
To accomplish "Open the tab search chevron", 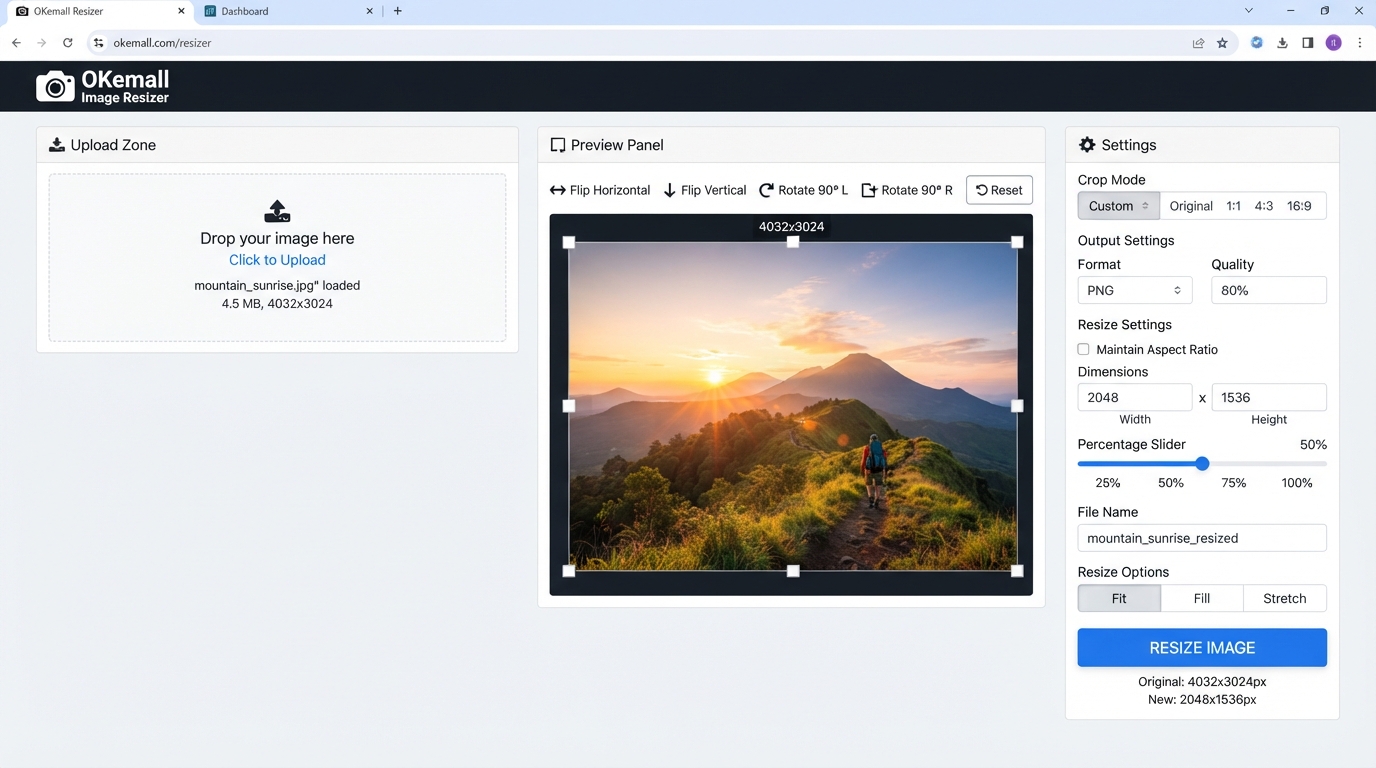I will pos(1248,11).
